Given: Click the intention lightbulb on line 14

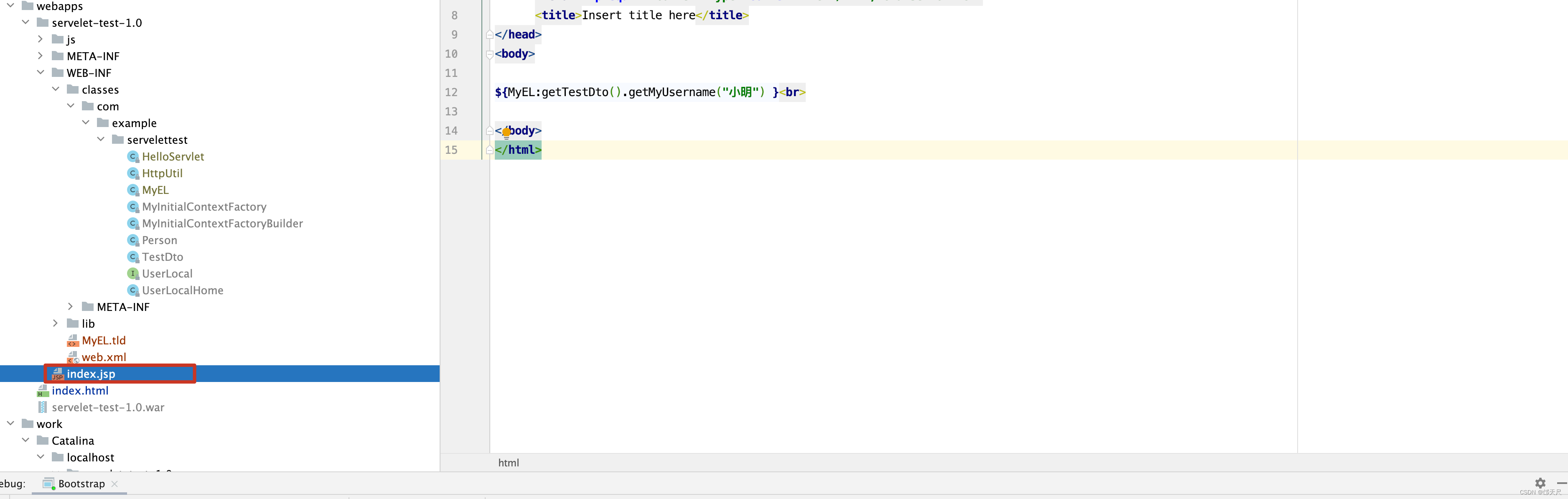Looking at the screenshot, I should click(x=507, y=132).
